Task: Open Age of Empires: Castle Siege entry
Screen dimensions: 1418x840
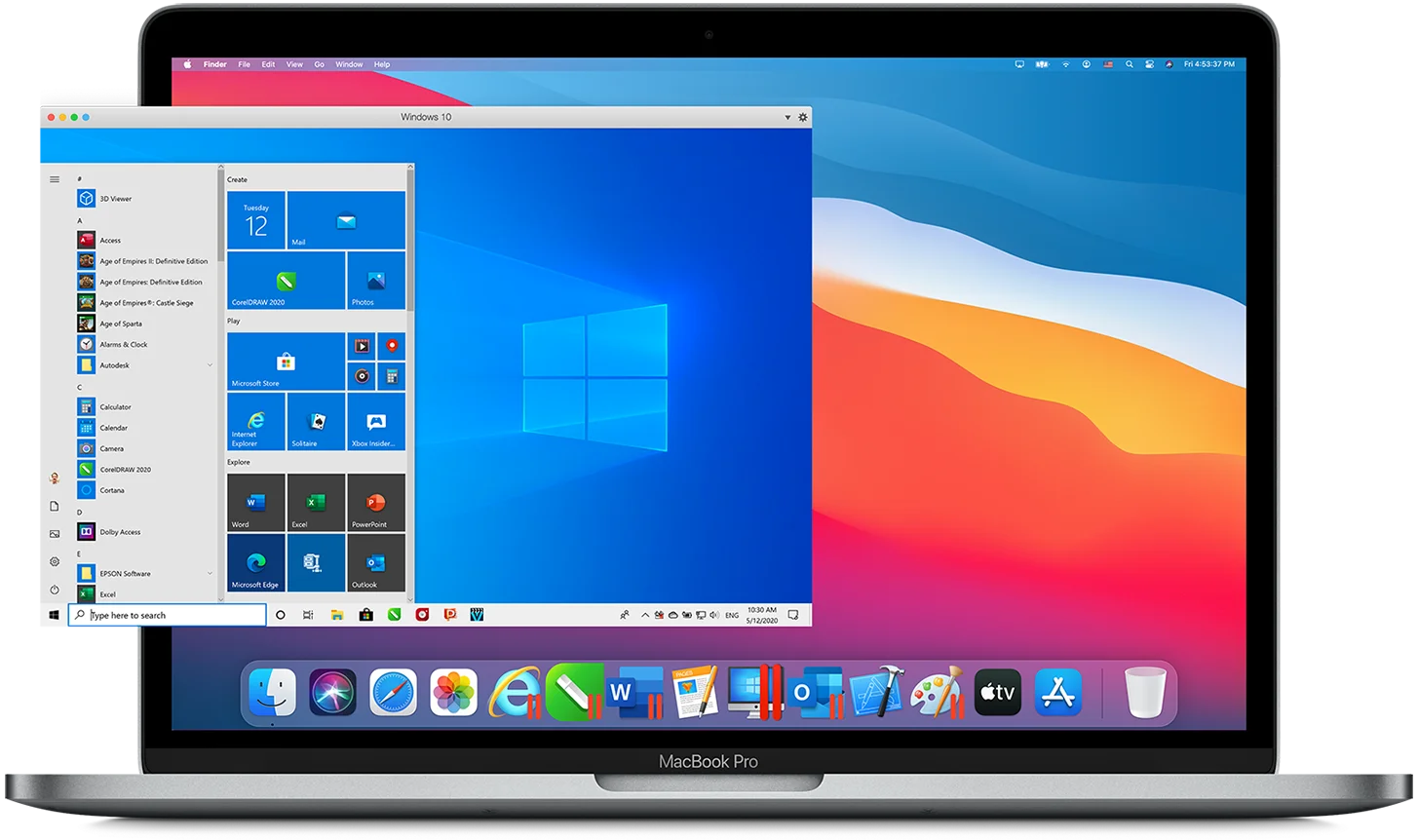Action: (x=135, y=303)
